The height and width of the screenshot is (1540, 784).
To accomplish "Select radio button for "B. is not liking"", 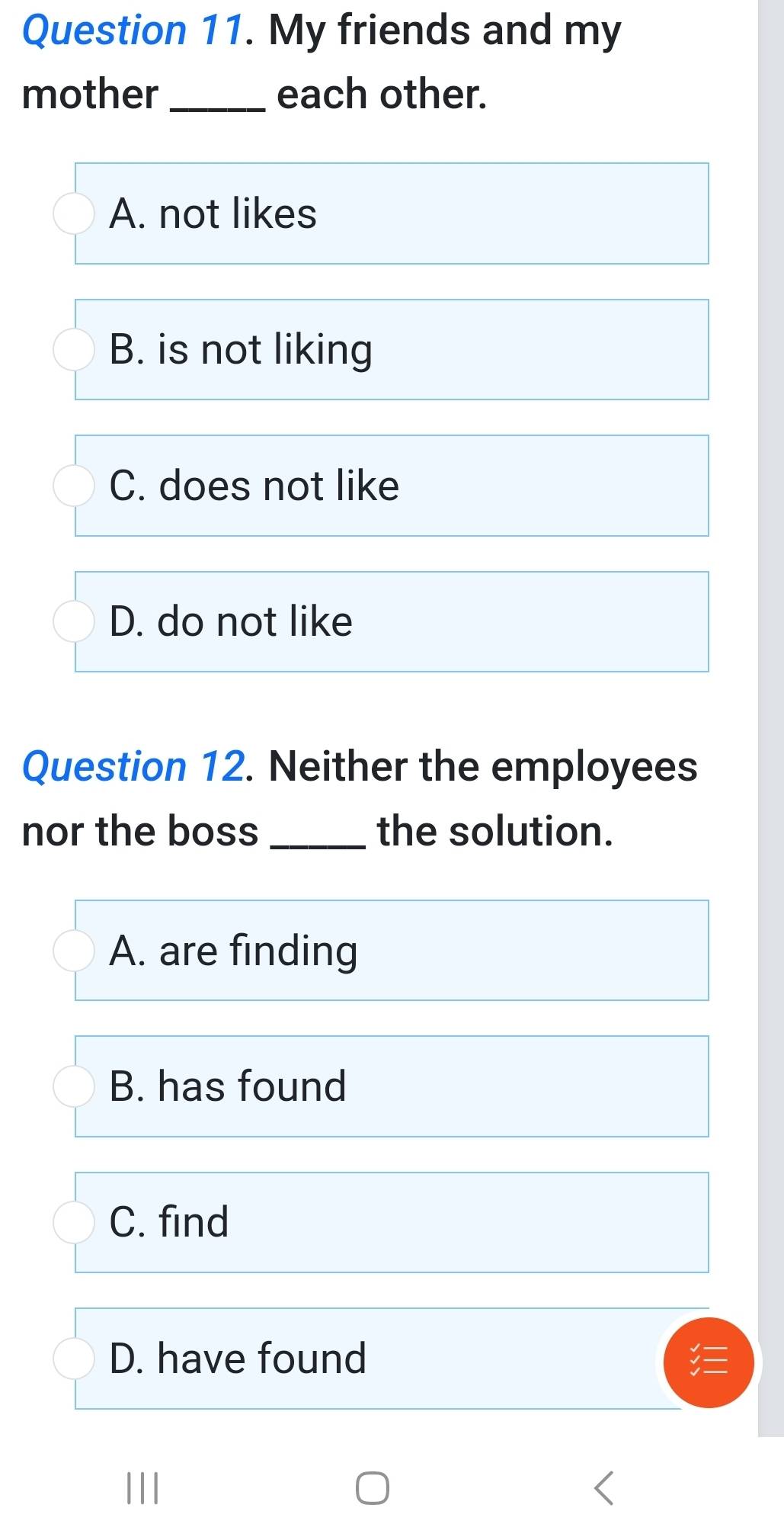I will 73,350.
